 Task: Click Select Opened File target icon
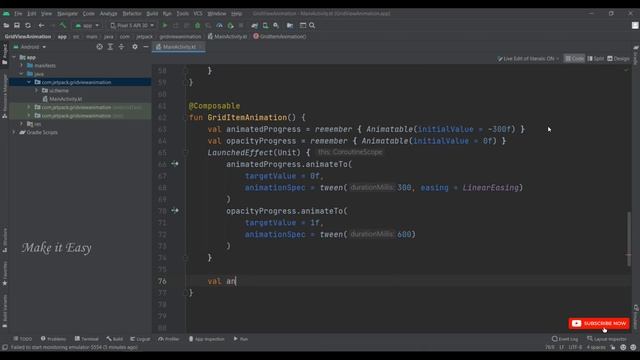tap(100, 47)
